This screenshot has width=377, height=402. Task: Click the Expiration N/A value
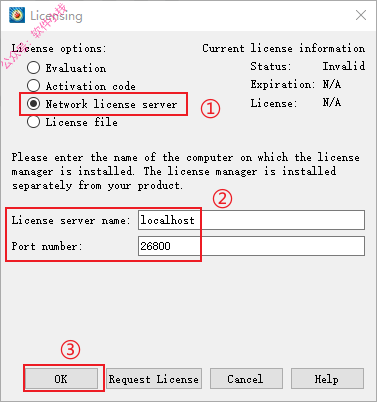click(x=332, y=84)
